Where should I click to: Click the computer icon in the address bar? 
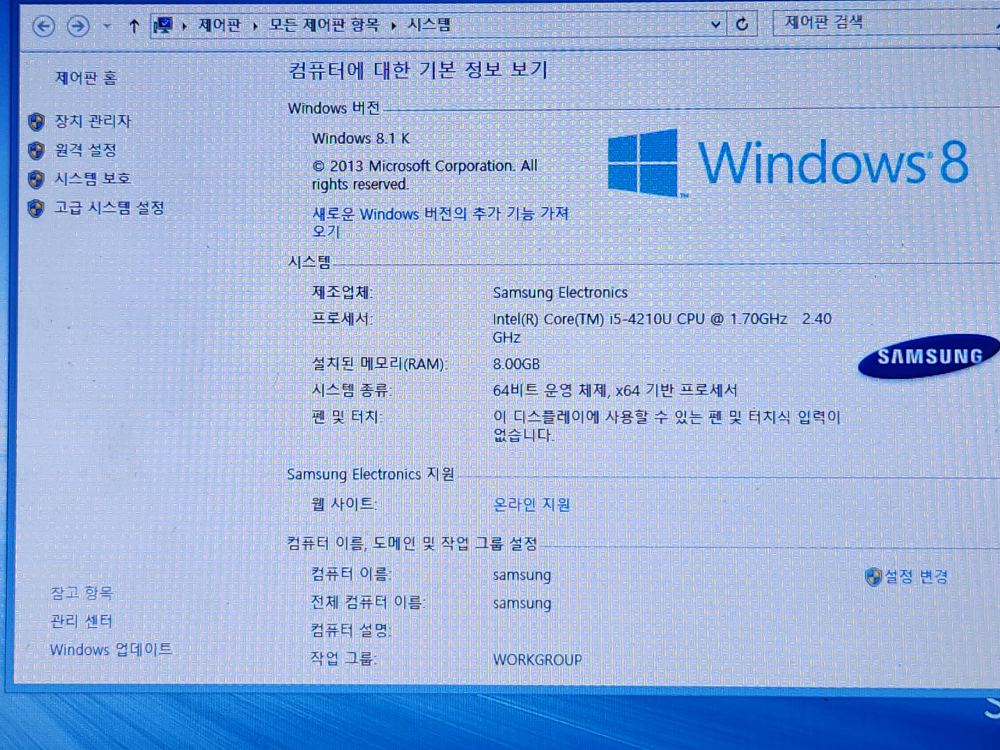tap(163, 26)
